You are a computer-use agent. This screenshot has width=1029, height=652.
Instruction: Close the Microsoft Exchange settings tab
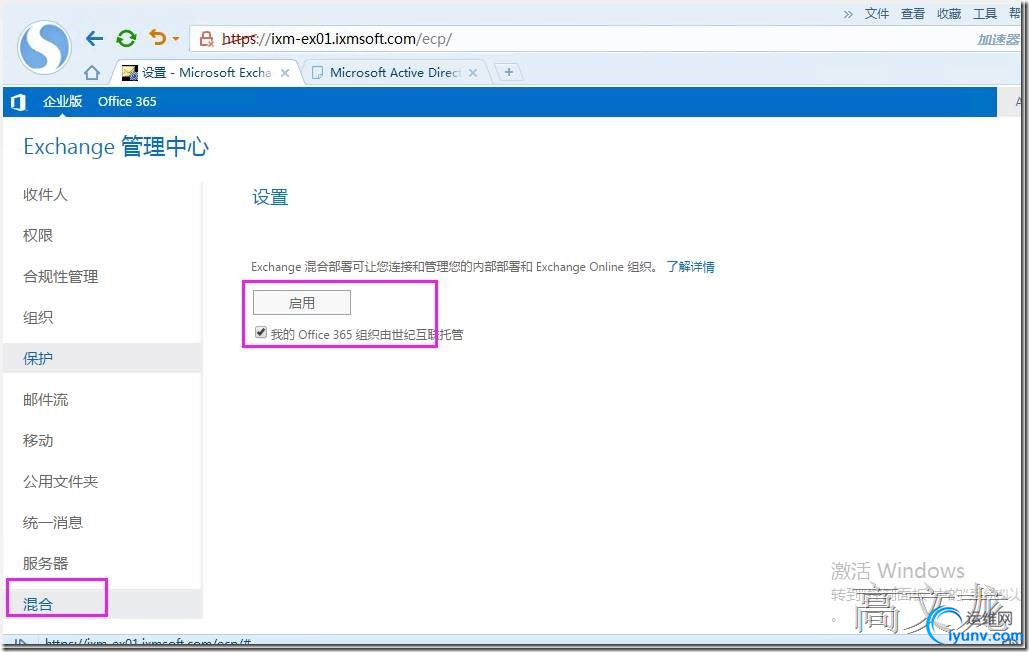(x=285, y=73)
